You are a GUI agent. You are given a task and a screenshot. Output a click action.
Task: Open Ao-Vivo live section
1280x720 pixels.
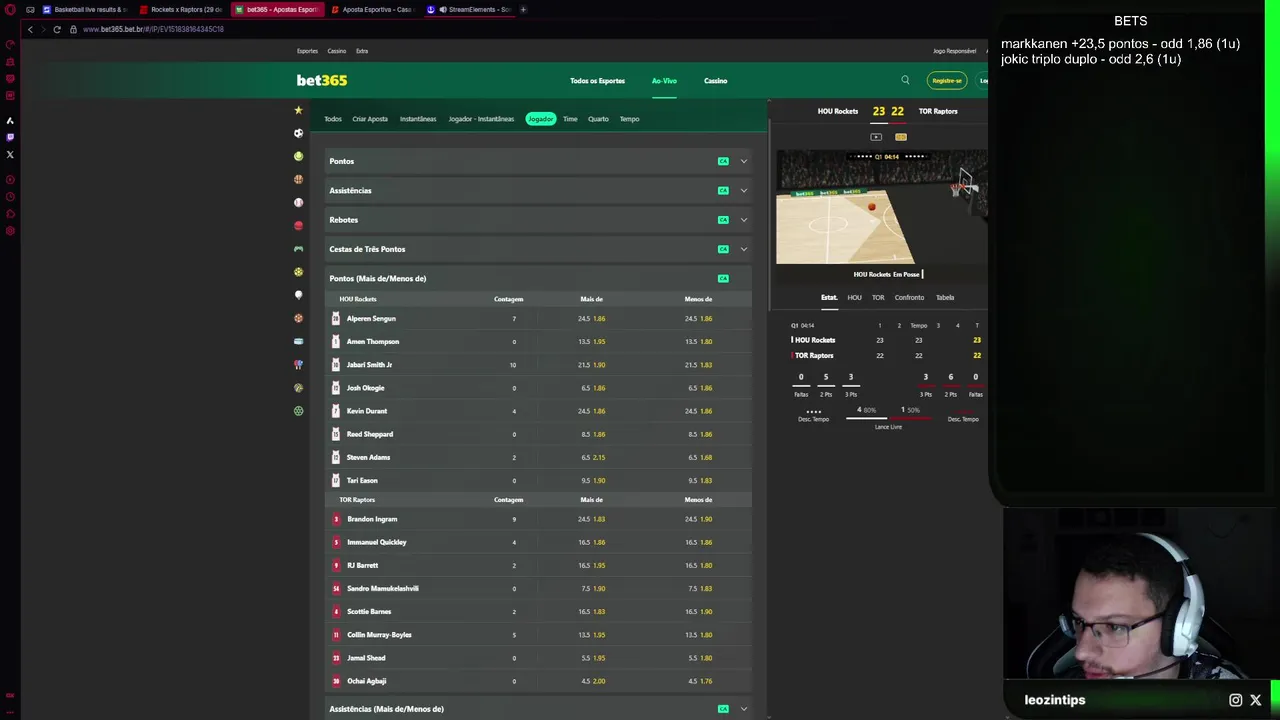point(664,81)
